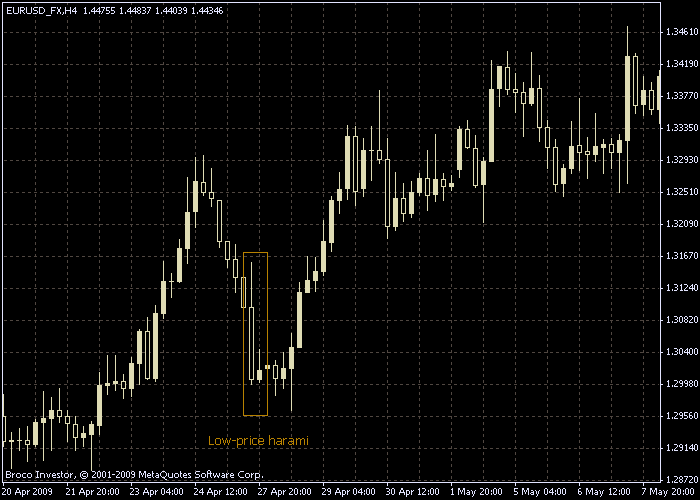Click the 1.32510 price scale label
This screenshot has width=700, height=500.
pos(681,192)
